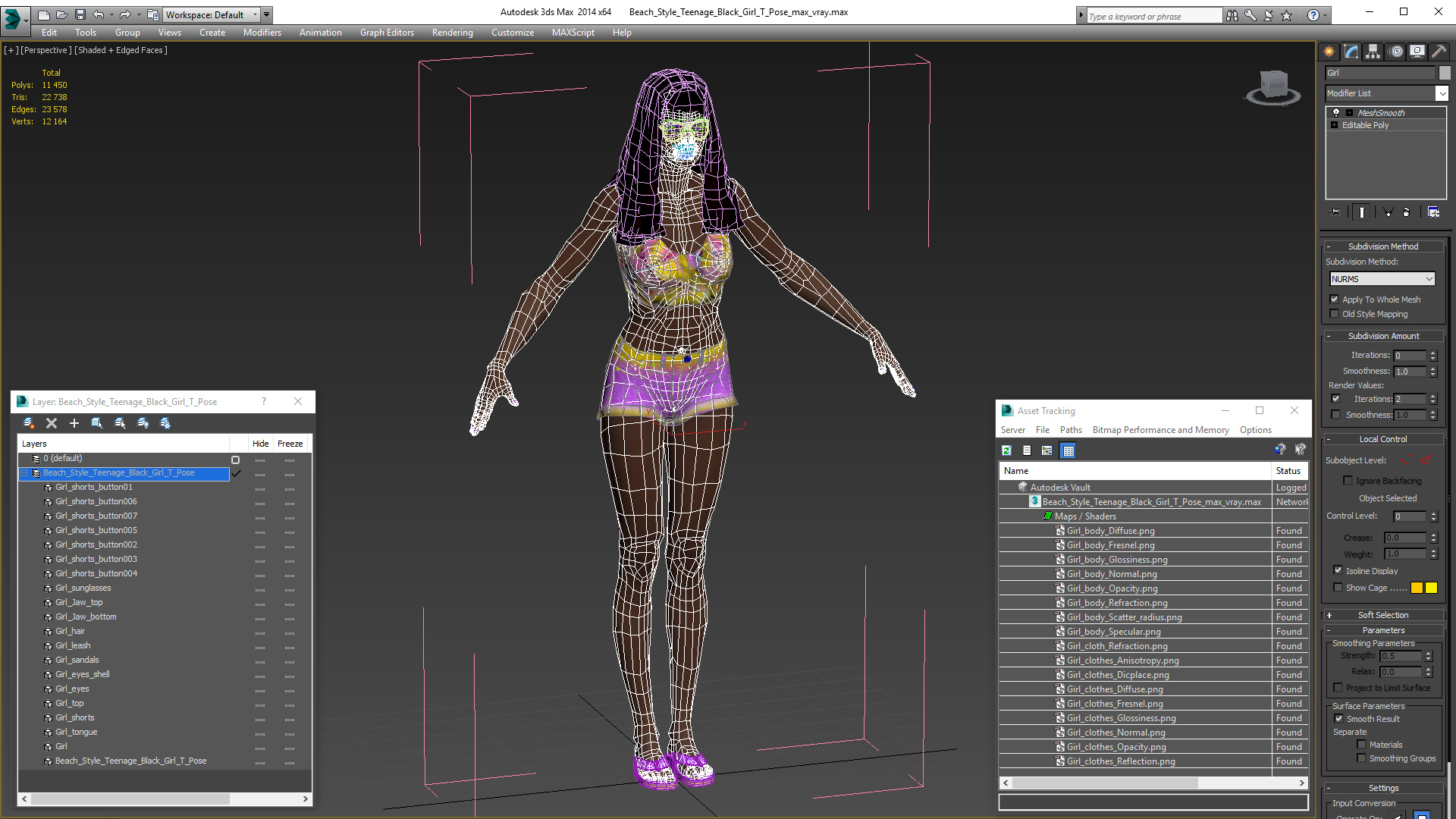Enable Show Cage checkbox
1456x819 pixels.
(1338, 588)
